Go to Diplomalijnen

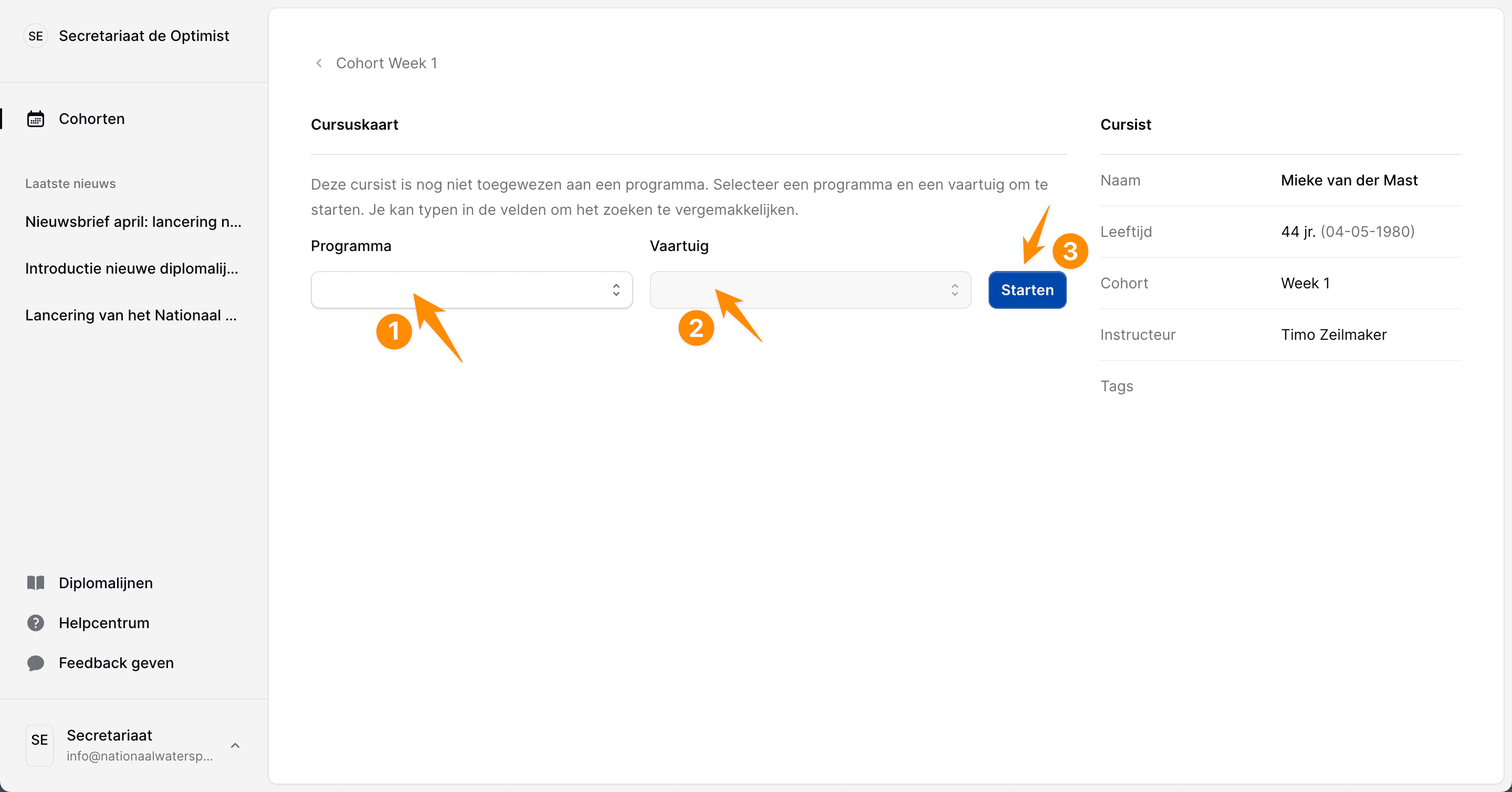point(106,582)
